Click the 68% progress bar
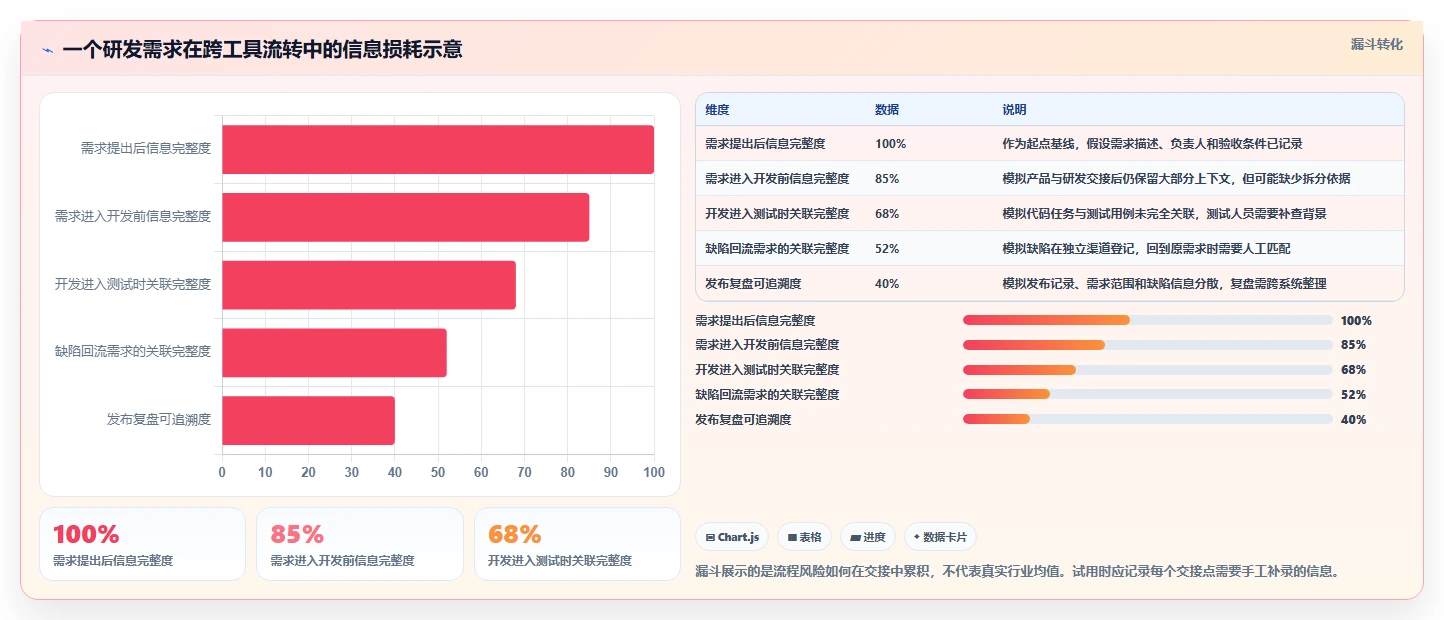Image resolution: width=1444 pixels, height=620 pixels. (1147, 370)
